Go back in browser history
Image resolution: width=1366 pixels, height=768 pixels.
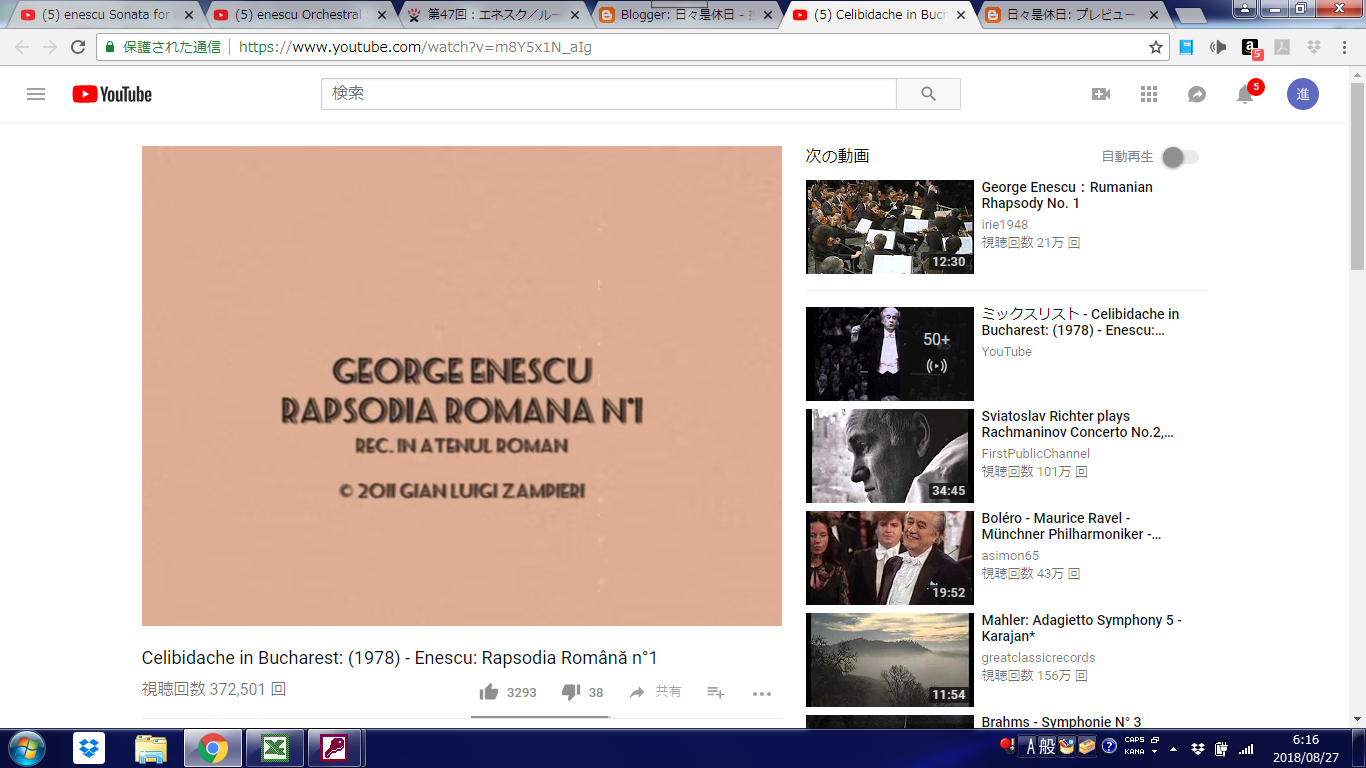click(21, 47)
